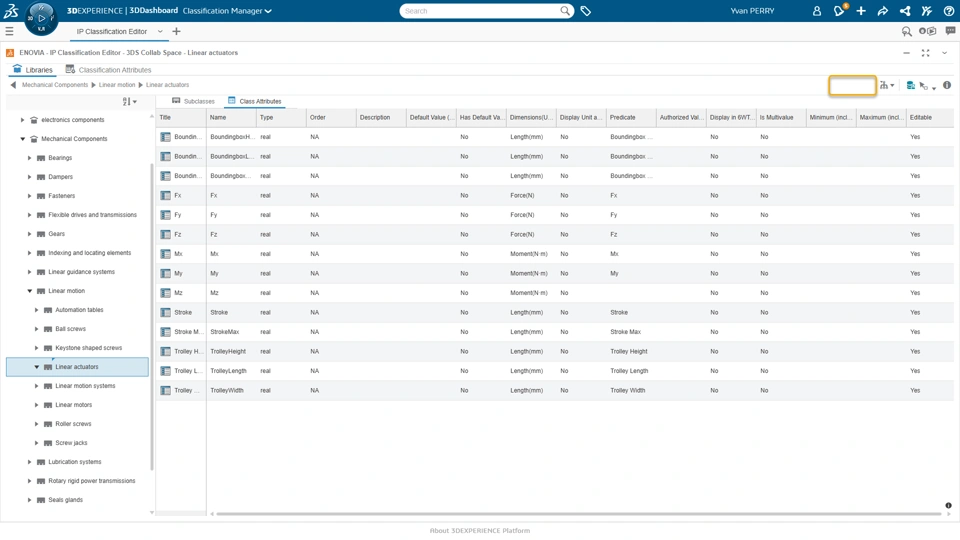Screen dimensions: 960x540
Task: Switch to the Libraries tab
Action: (33, 69)
